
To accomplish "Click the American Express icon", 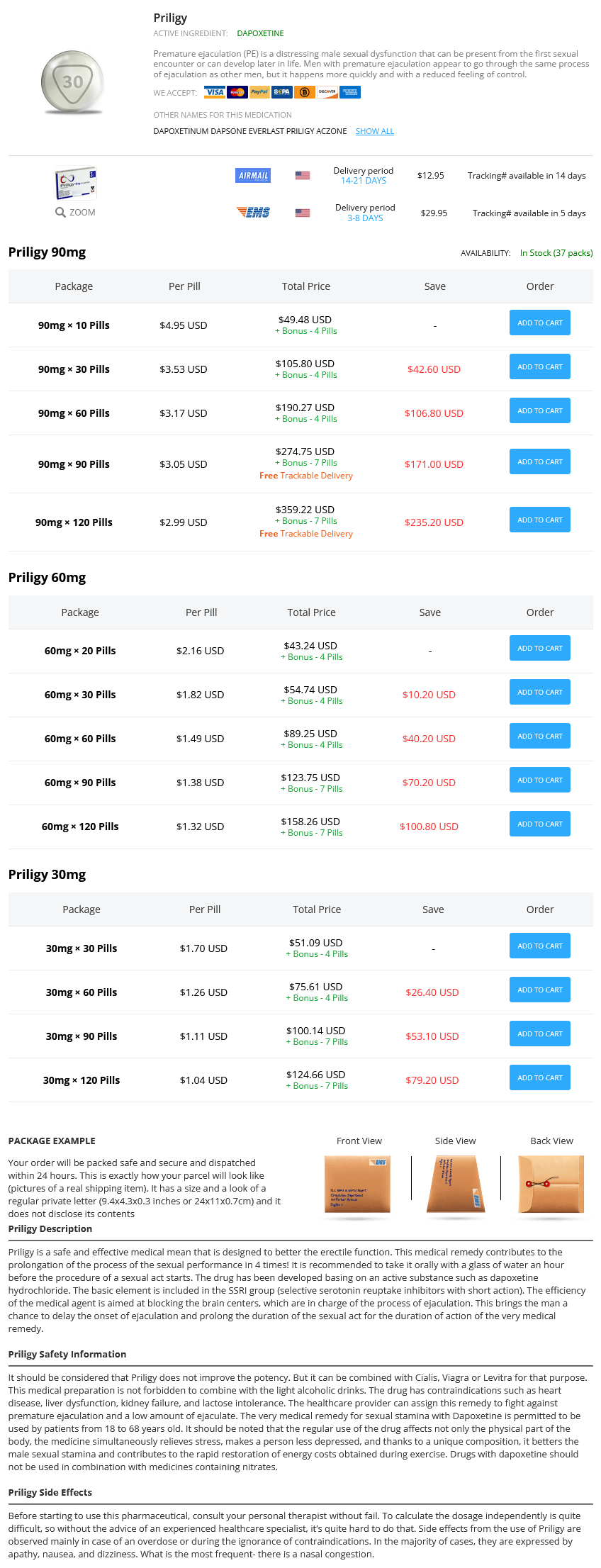I will coord(349,92).
